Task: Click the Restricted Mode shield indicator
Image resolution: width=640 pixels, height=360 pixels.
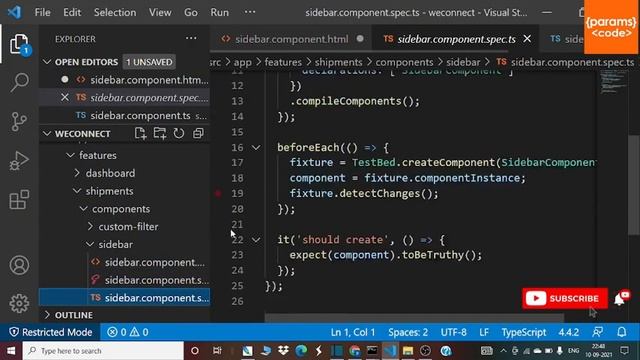Action: [x=51, y=332]
